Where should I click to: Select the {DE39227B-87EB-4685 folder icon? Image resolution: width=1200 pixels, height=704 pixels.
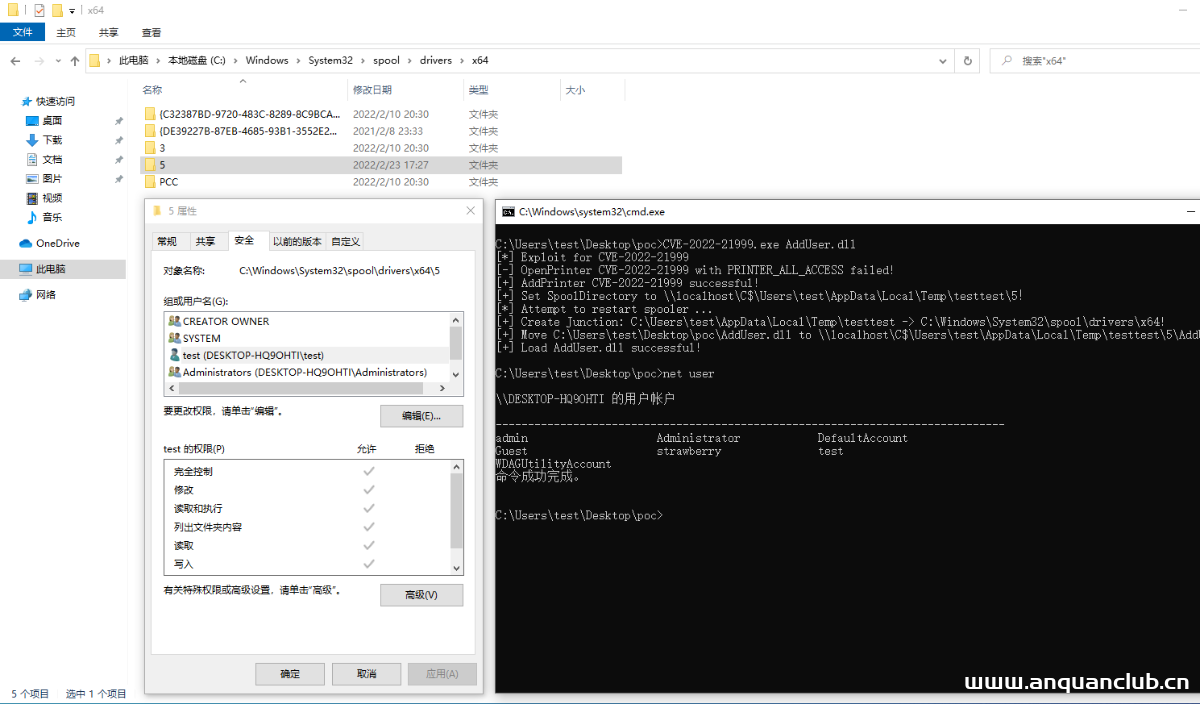coord(150,131)
